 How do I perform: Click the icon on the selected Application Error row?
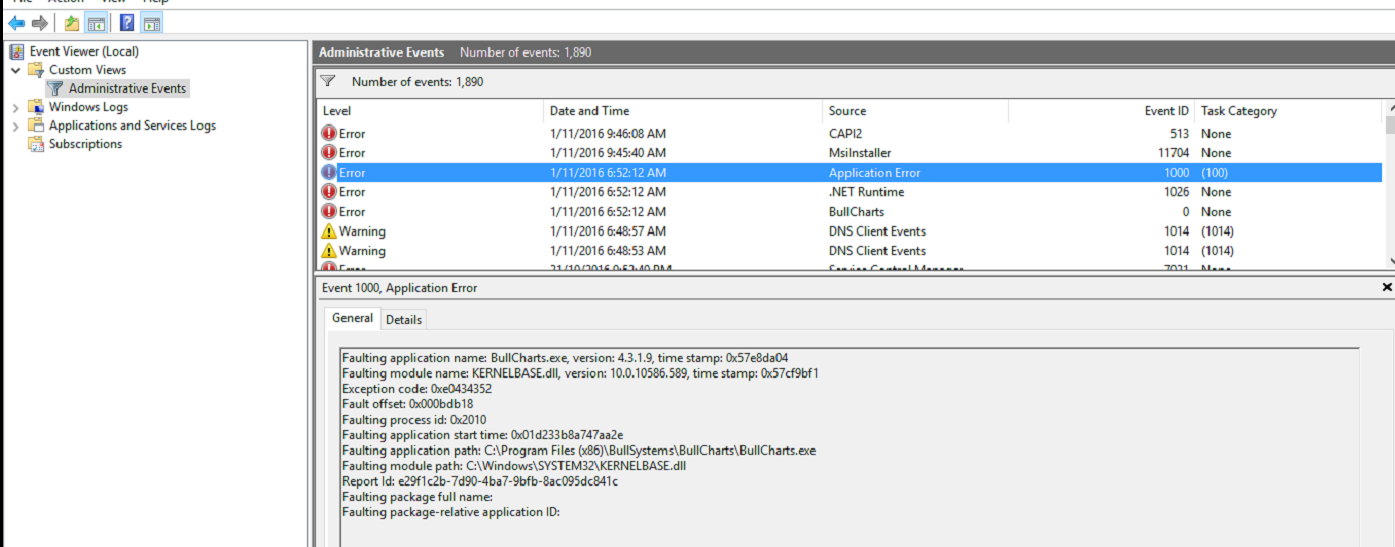pos(329,172)
